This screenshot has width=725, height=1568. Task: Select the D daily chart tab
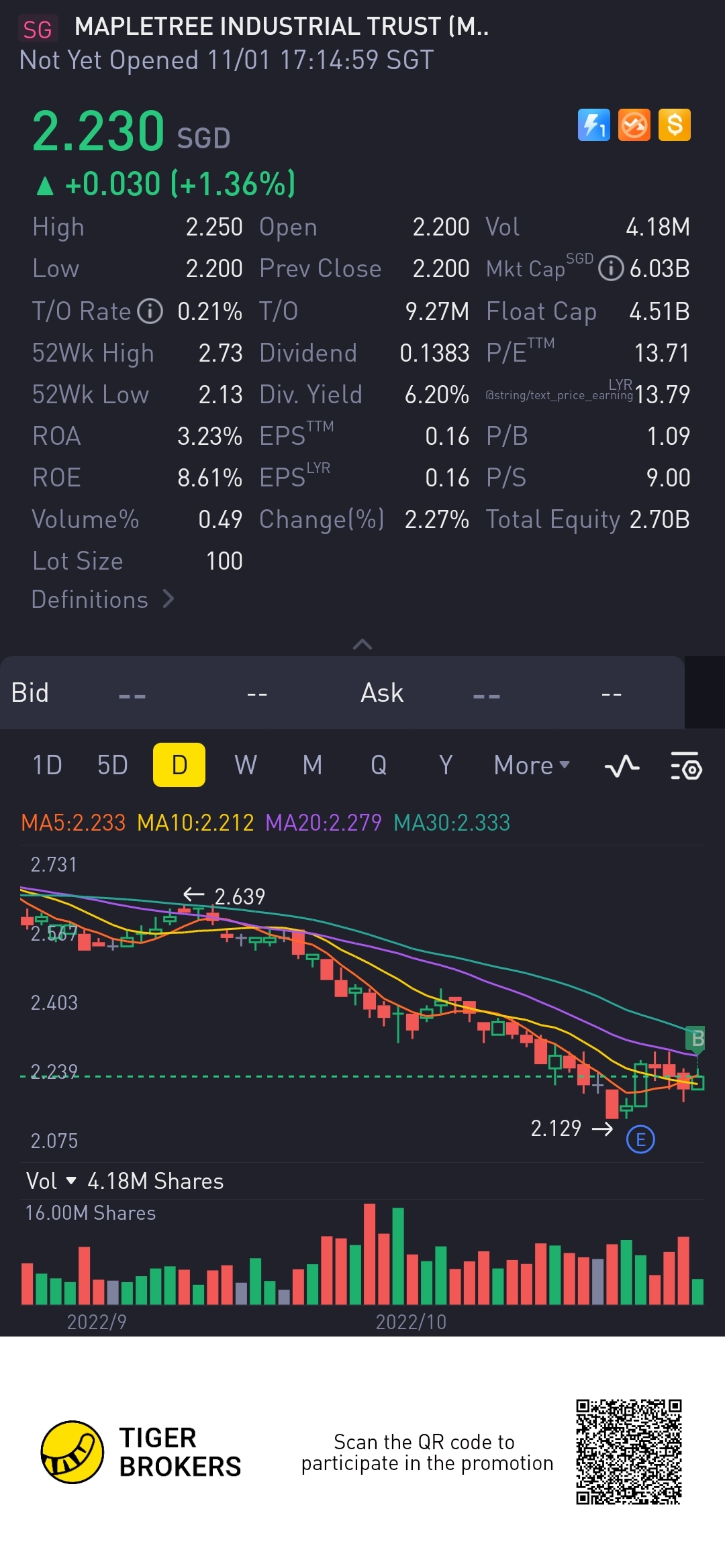[x=179, y=765]
